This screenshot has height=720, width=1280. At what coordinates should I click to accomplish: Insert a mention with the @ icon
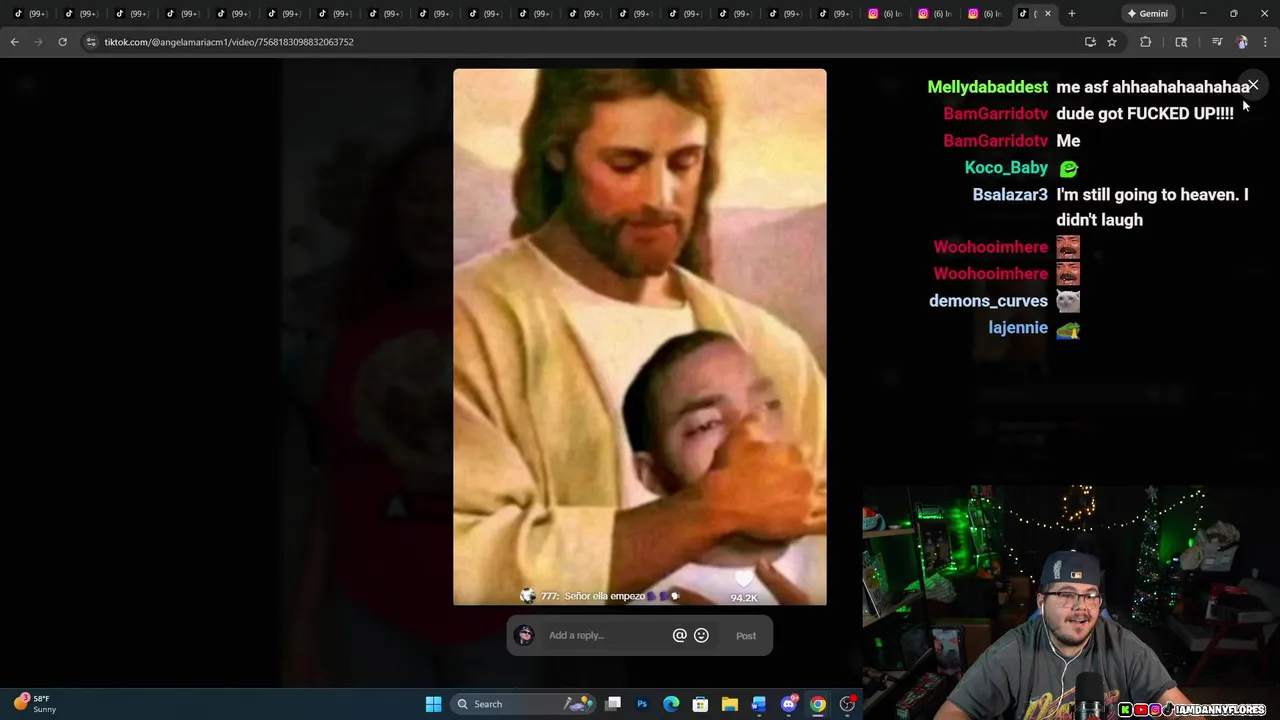pos(680,635)
